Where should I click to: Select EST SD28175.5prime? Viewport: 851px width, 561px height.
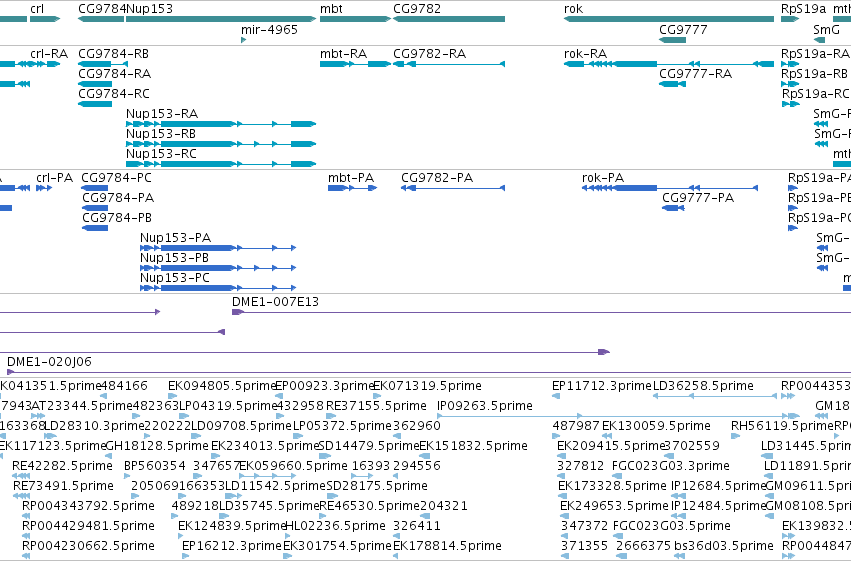tap(377, 486)
